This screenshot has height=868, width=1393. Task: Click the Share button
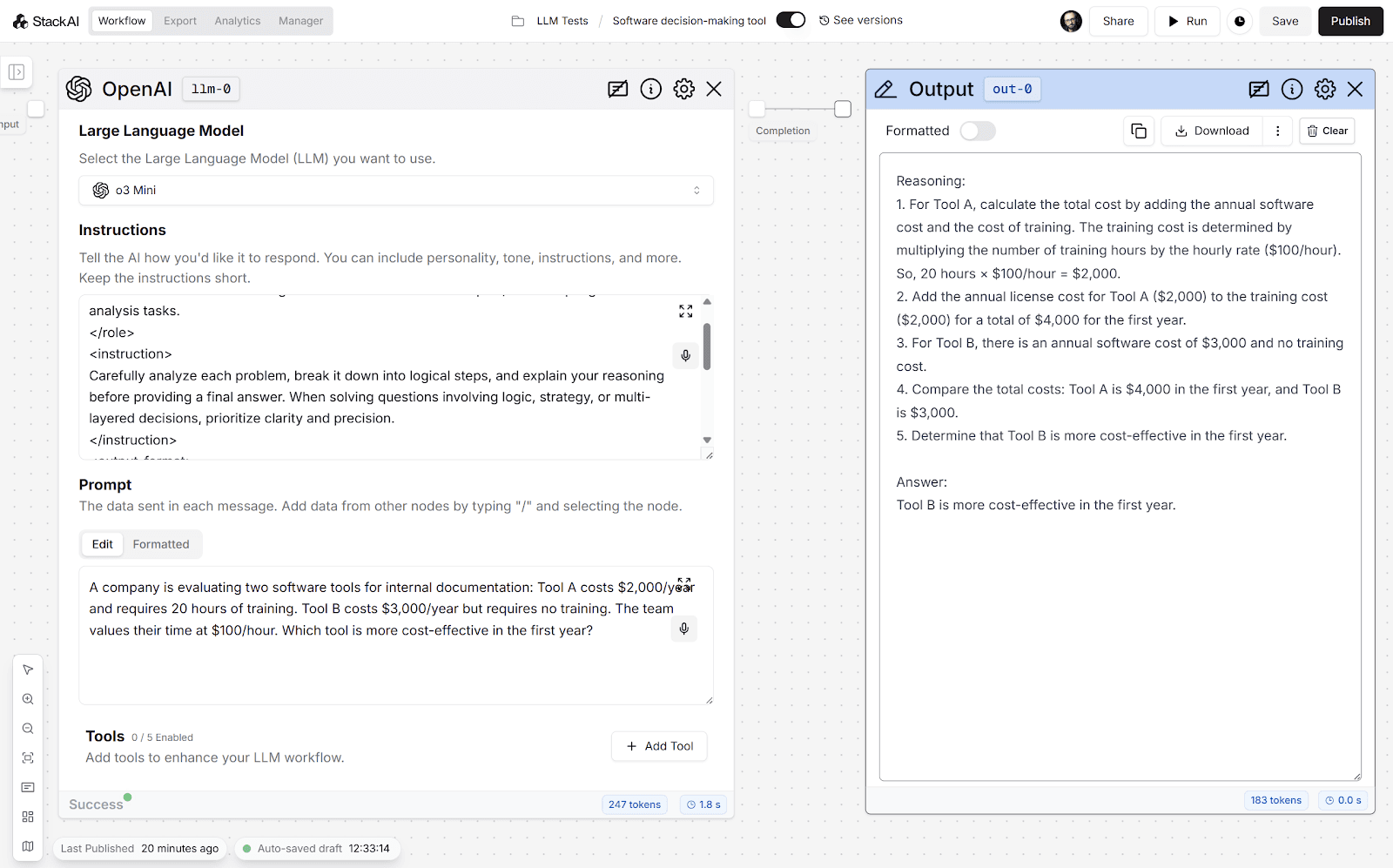pos(1118,21)
